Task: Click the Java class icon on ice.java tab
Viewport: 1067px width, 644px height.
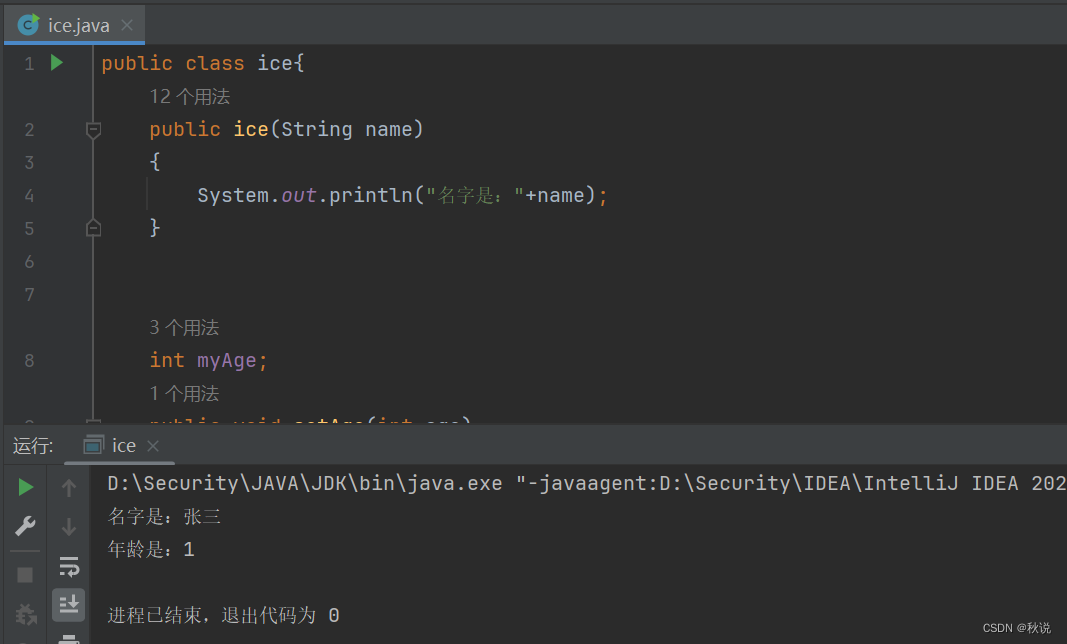Action: 28,25
